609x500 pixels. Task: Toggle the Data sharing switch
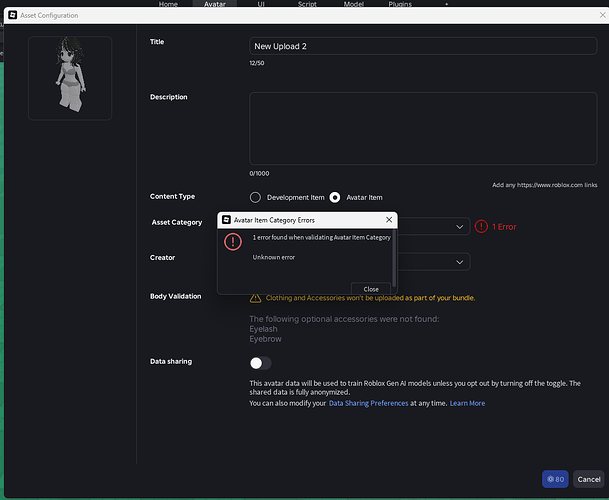tap(261, 363)
